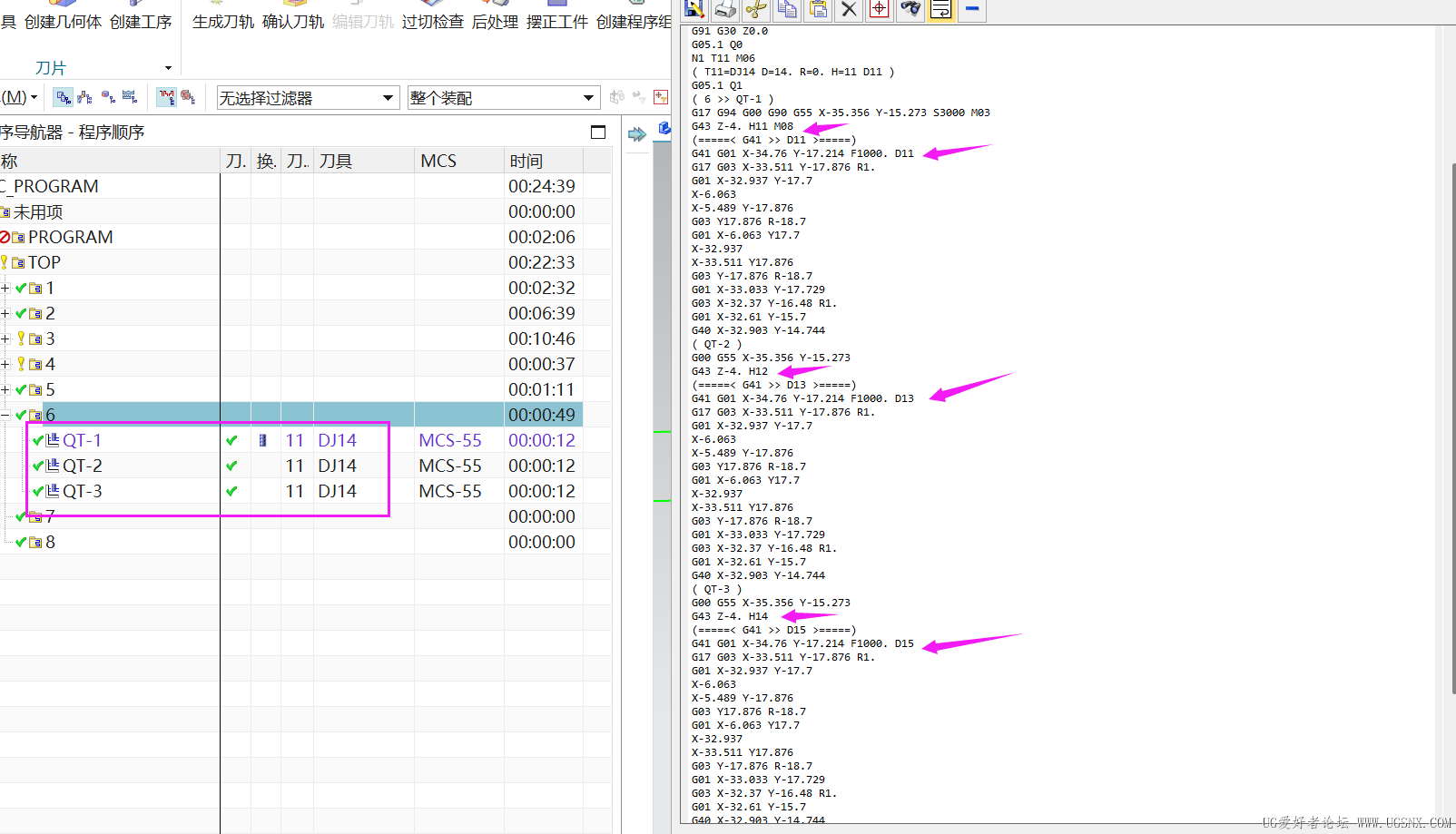Expand program group 3 in the tree

point(5,339)
